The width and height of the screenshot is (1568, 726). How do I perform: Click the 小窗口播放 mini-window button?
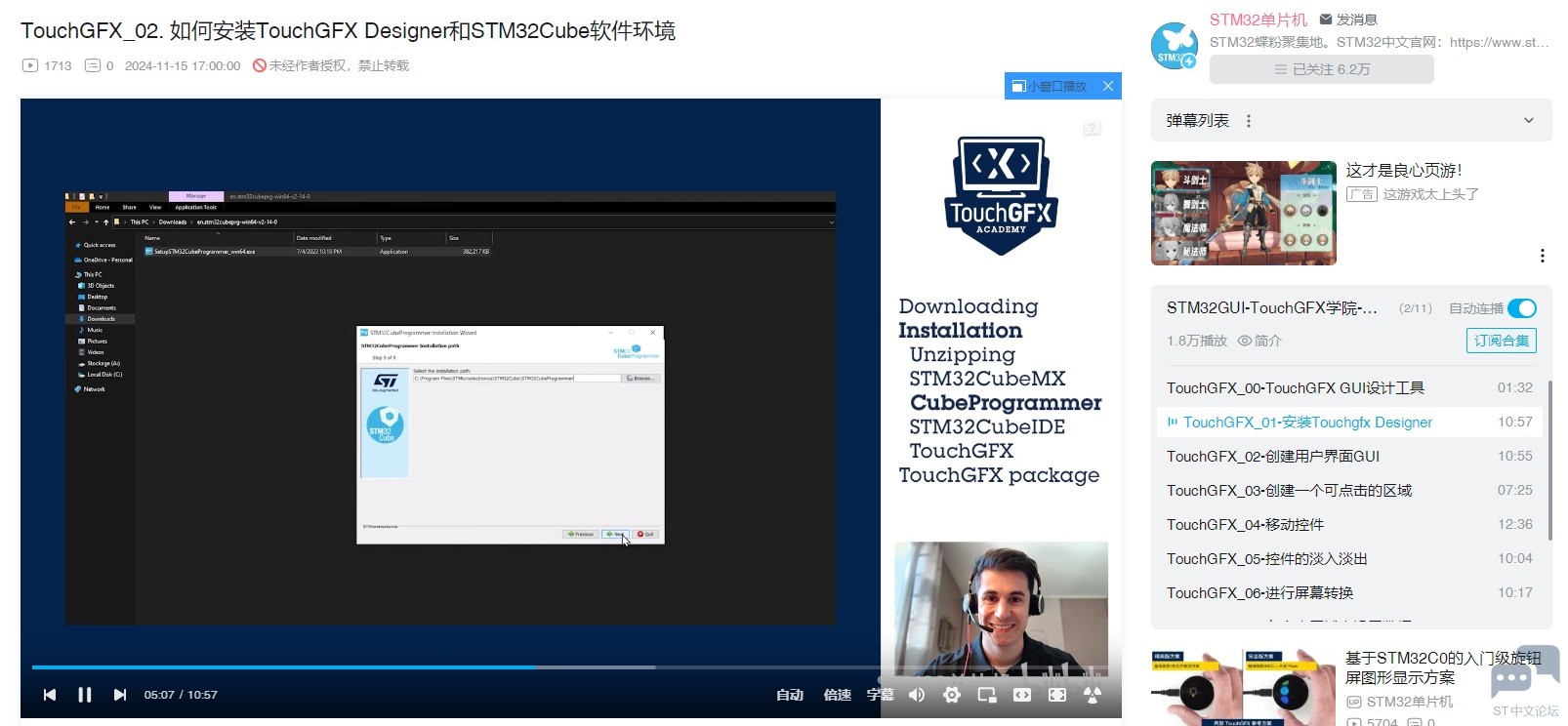pyautogui.click(x=1050, y=86)
